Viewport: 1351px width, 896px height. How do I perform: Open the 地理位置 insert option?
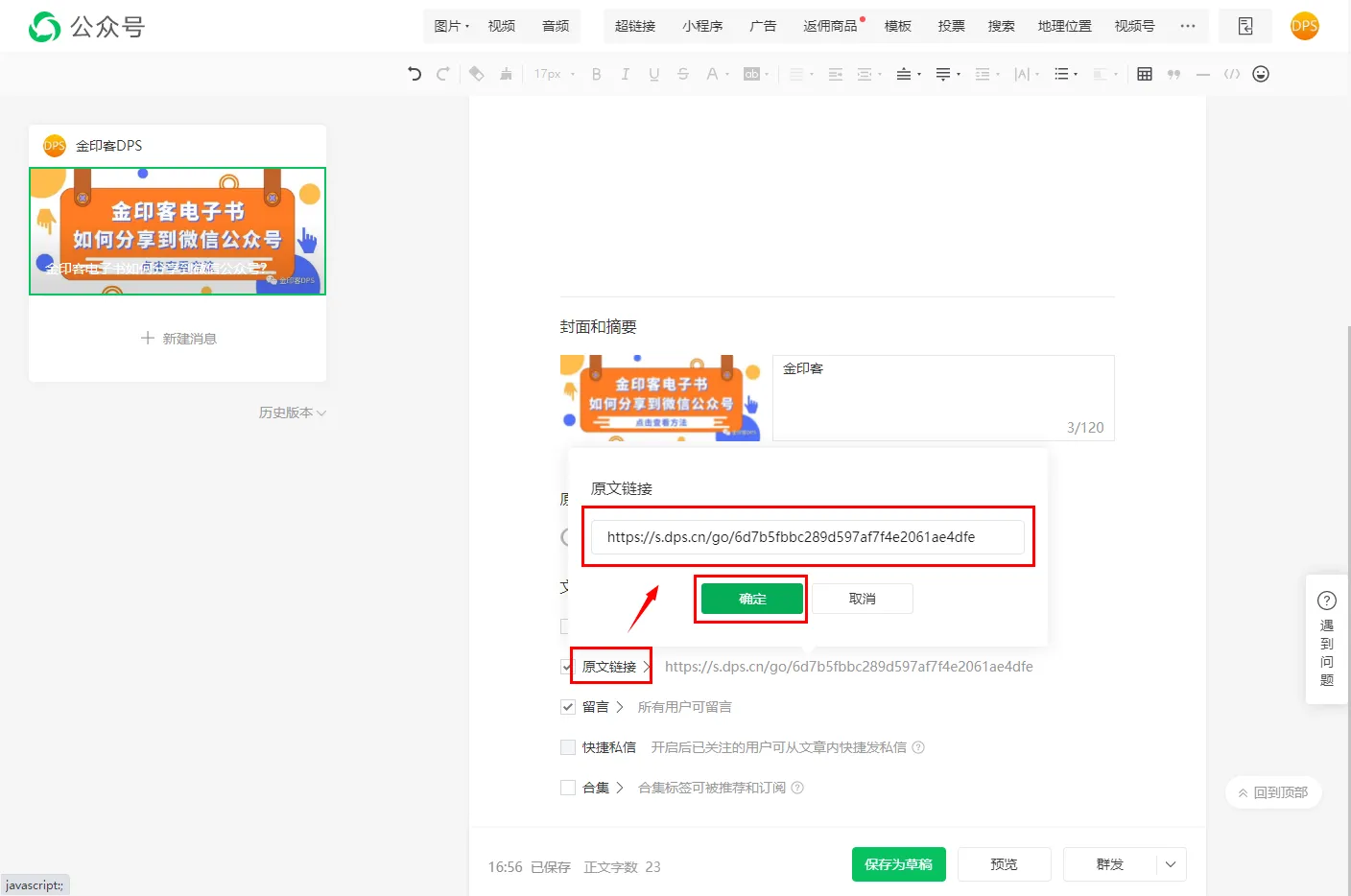(1064, 26)
